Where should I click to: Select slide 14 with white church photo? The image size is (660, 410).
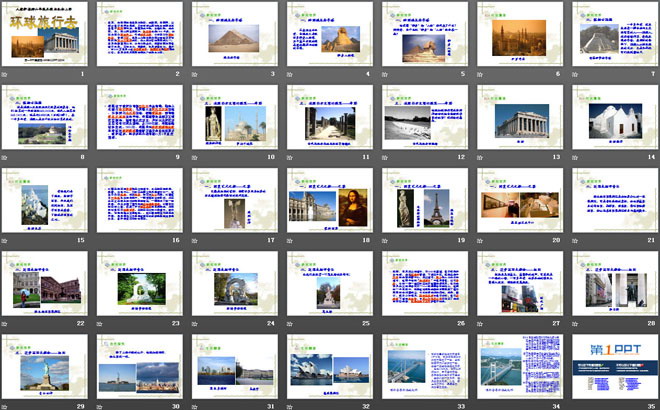click(x=615, y=117)
